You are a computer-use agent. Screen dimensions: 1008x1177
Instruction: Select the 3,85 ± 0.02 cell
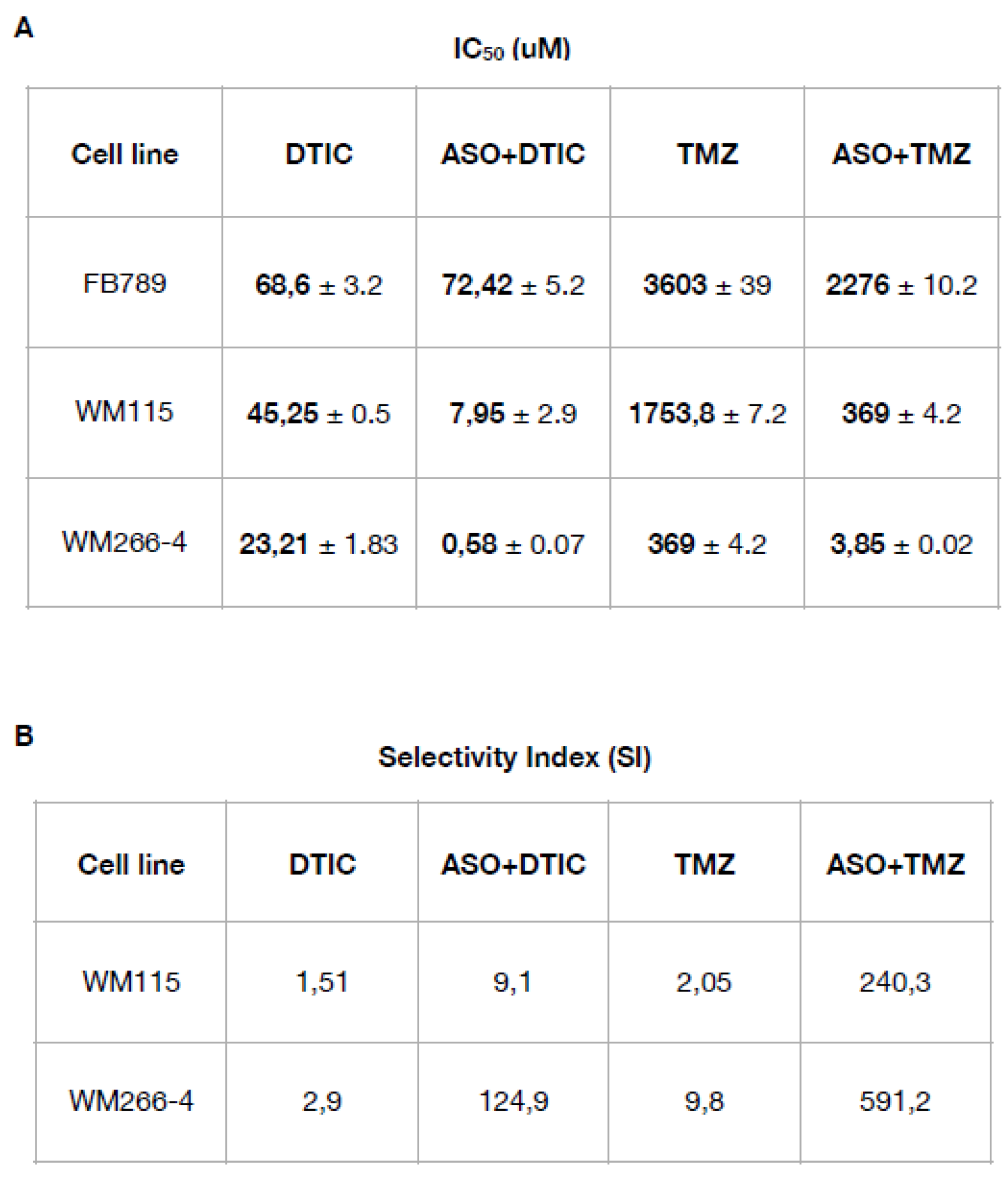pos(901,544)
